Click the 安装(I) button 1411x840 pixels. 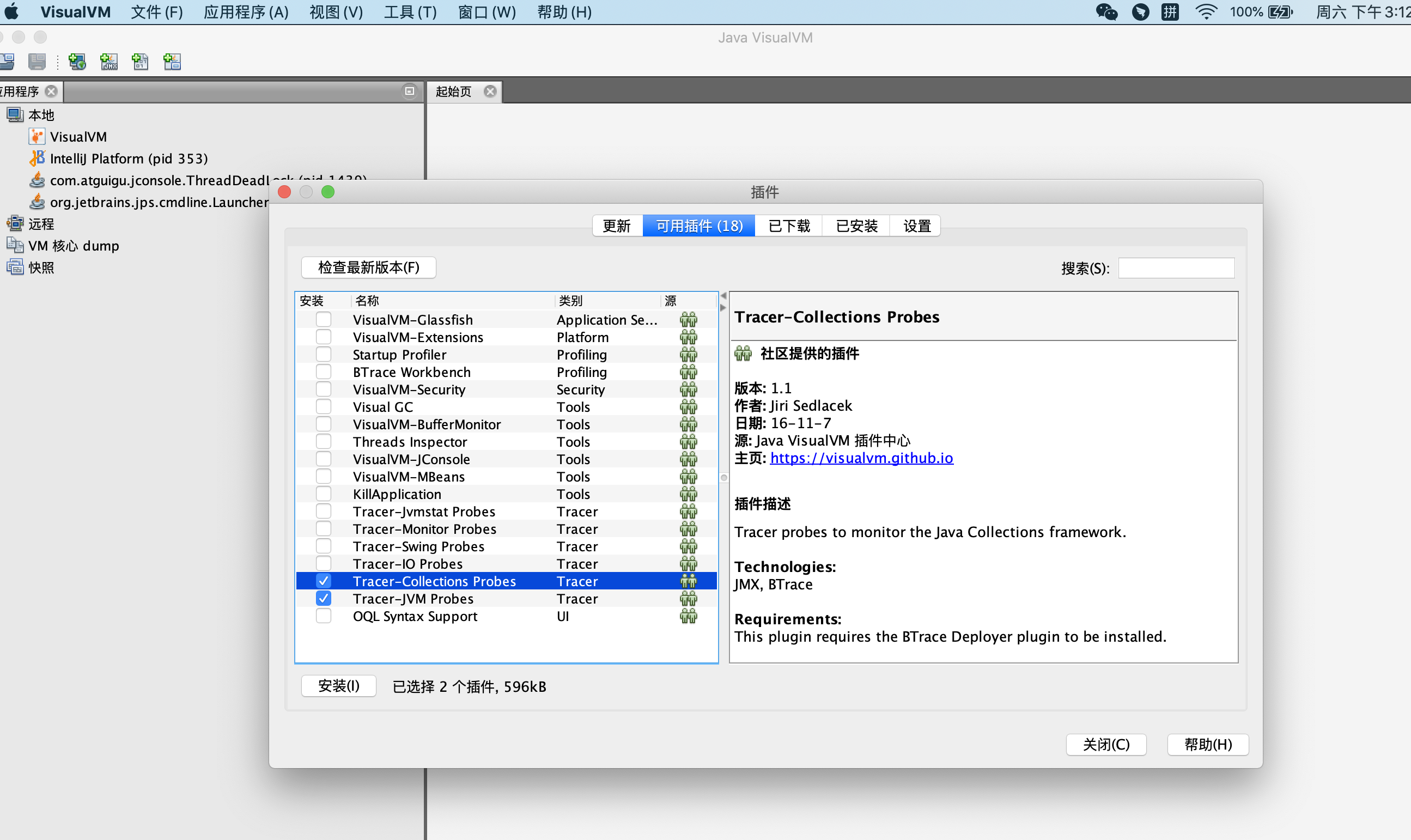point(338,686)
